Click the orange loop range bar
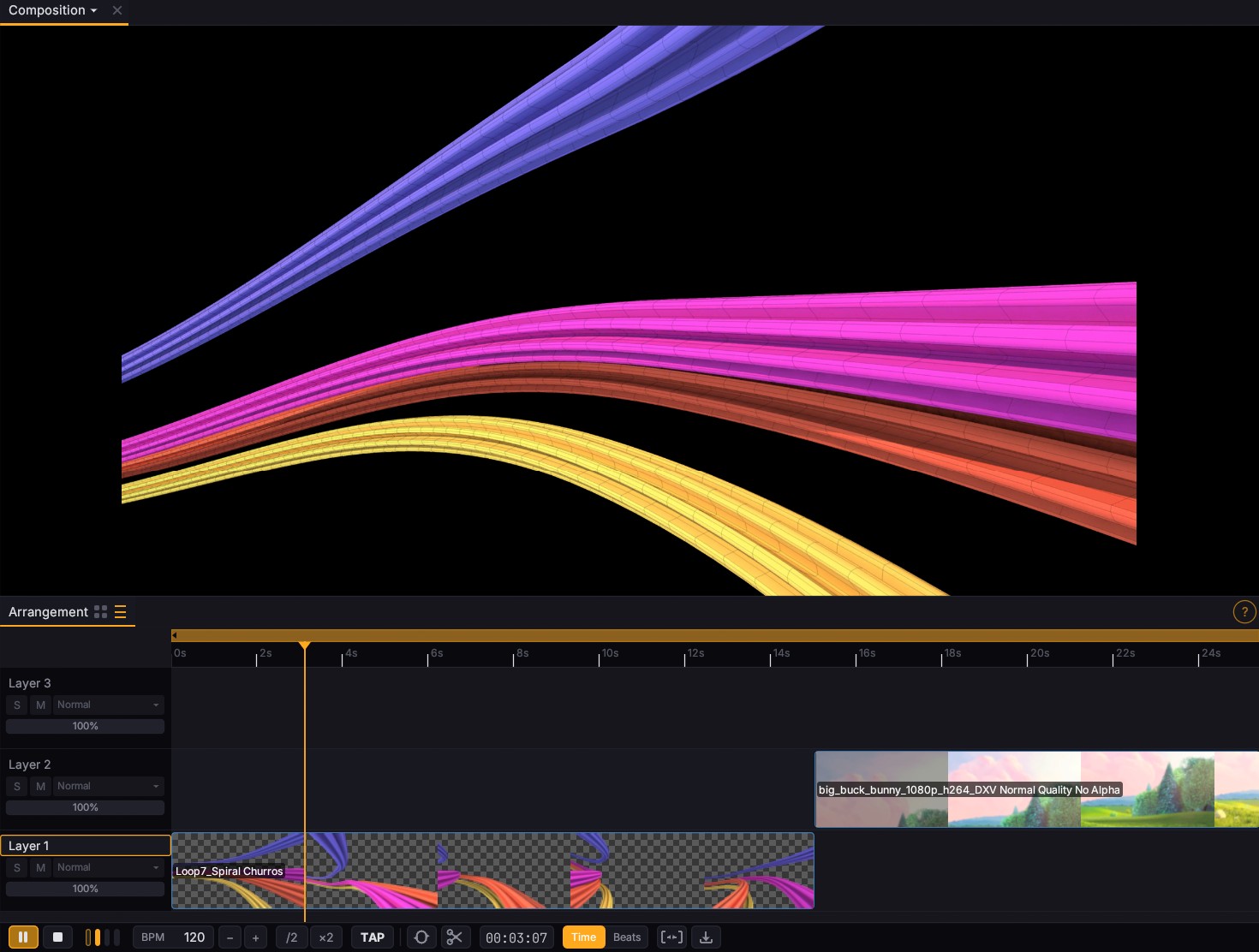The width and height of the screenshot is (1259, 952). 715,635
